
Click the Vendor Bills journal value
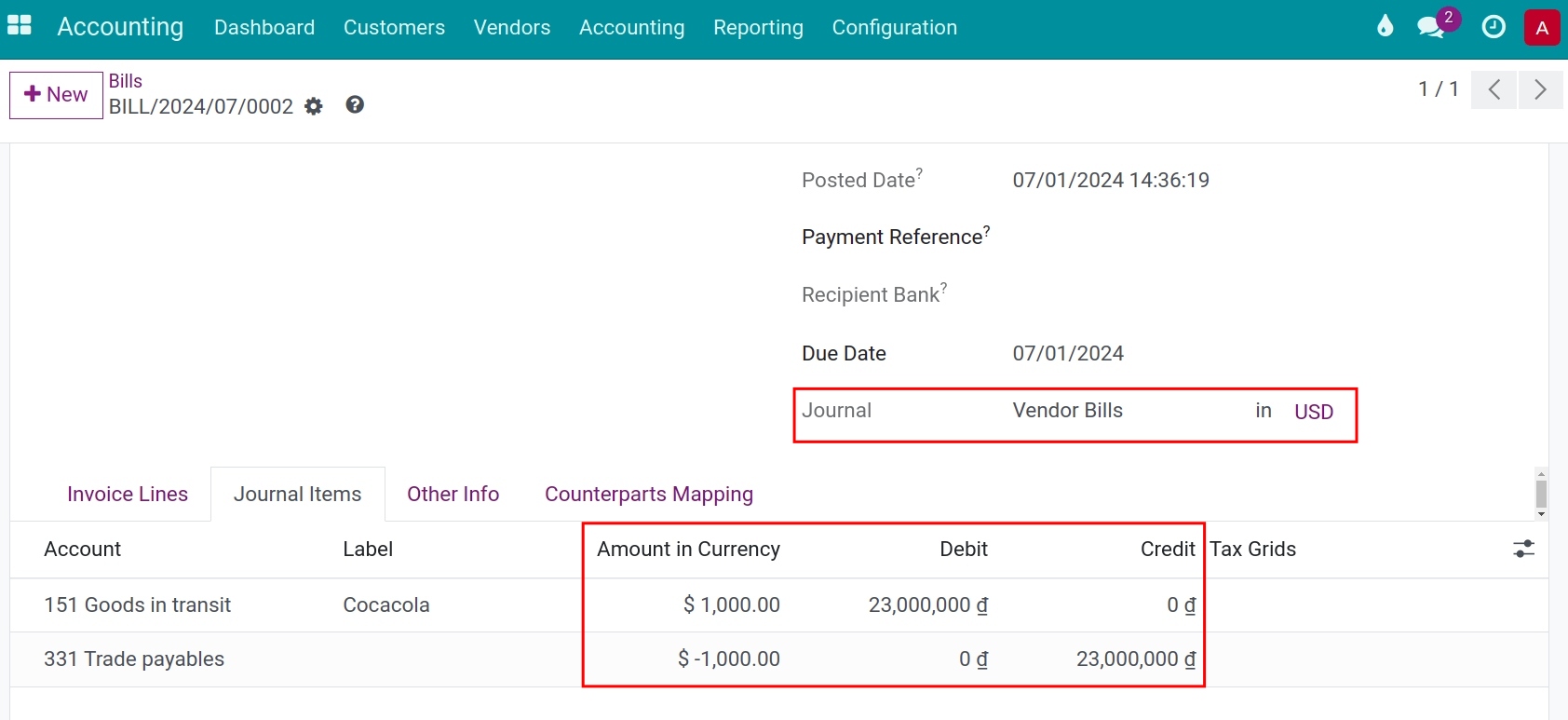point(1068,410)
